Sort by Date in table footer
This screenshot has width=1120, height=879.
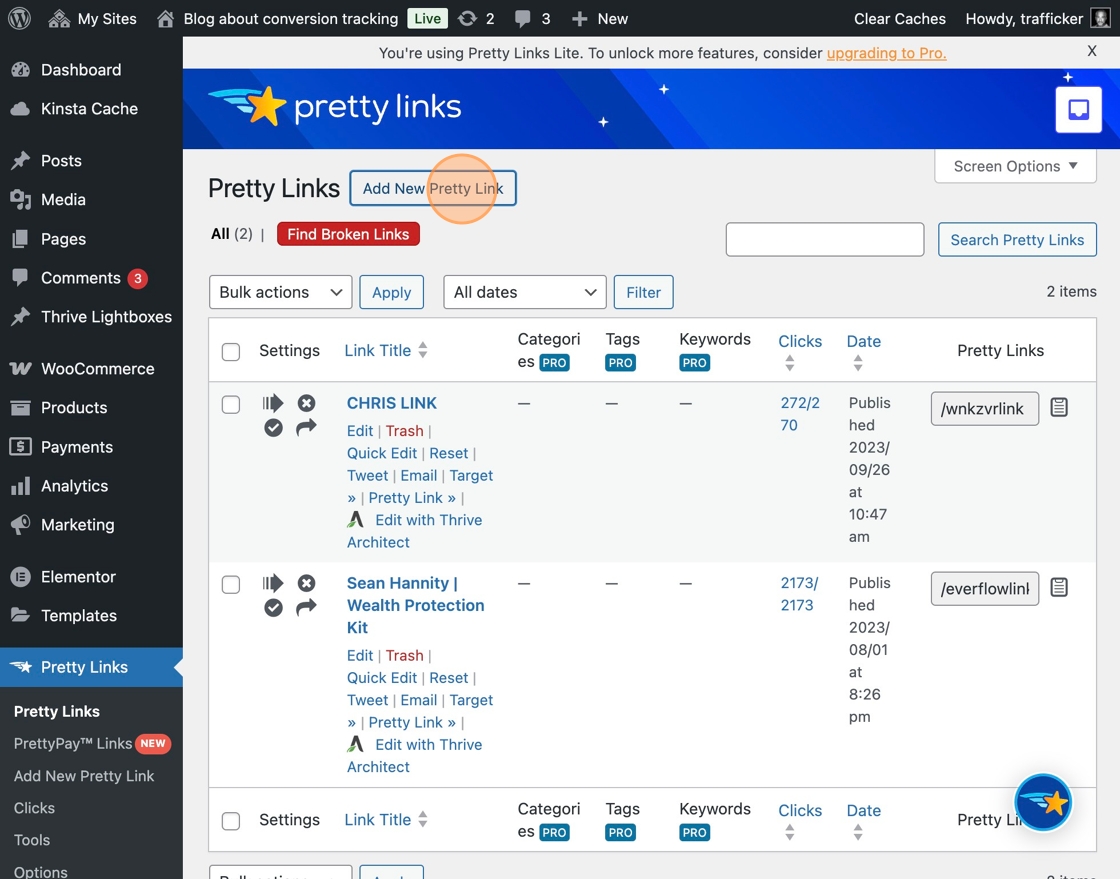[863, 820]
